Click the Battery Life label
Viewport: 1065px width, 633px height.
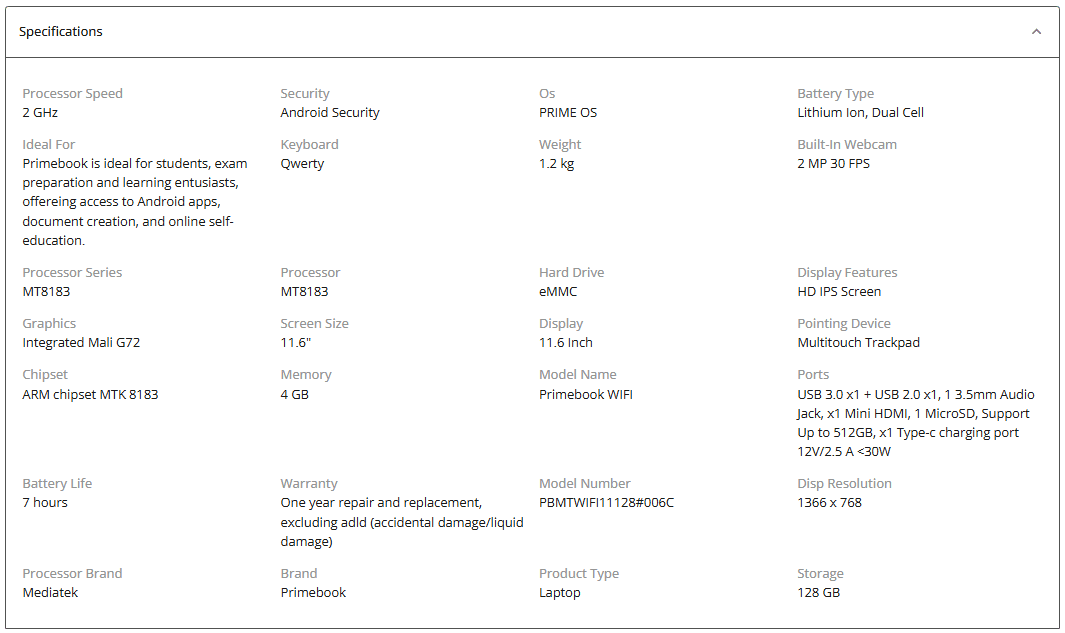point(57,484)
